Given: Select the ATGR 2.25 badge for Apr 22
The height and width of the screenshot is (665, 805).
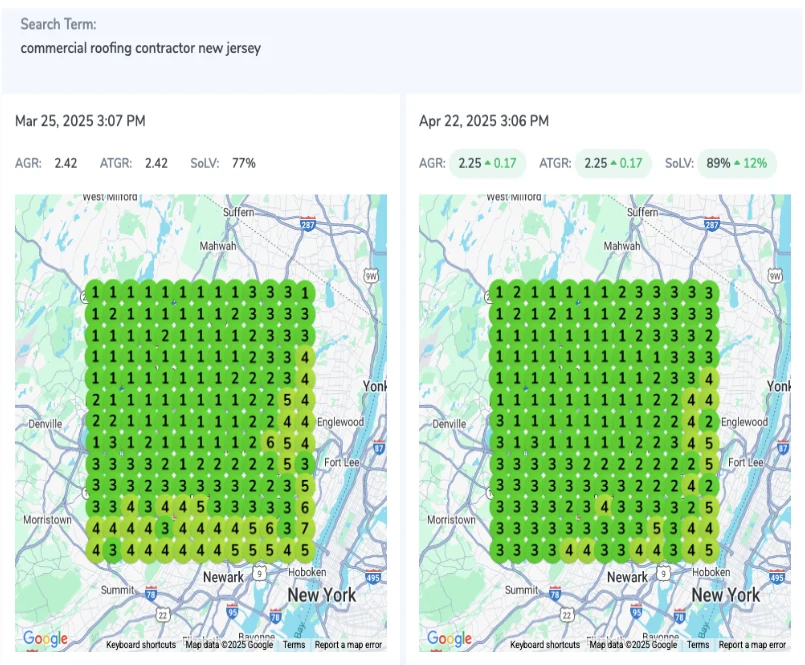Looking at the screenshot, I should pos(612,163).
